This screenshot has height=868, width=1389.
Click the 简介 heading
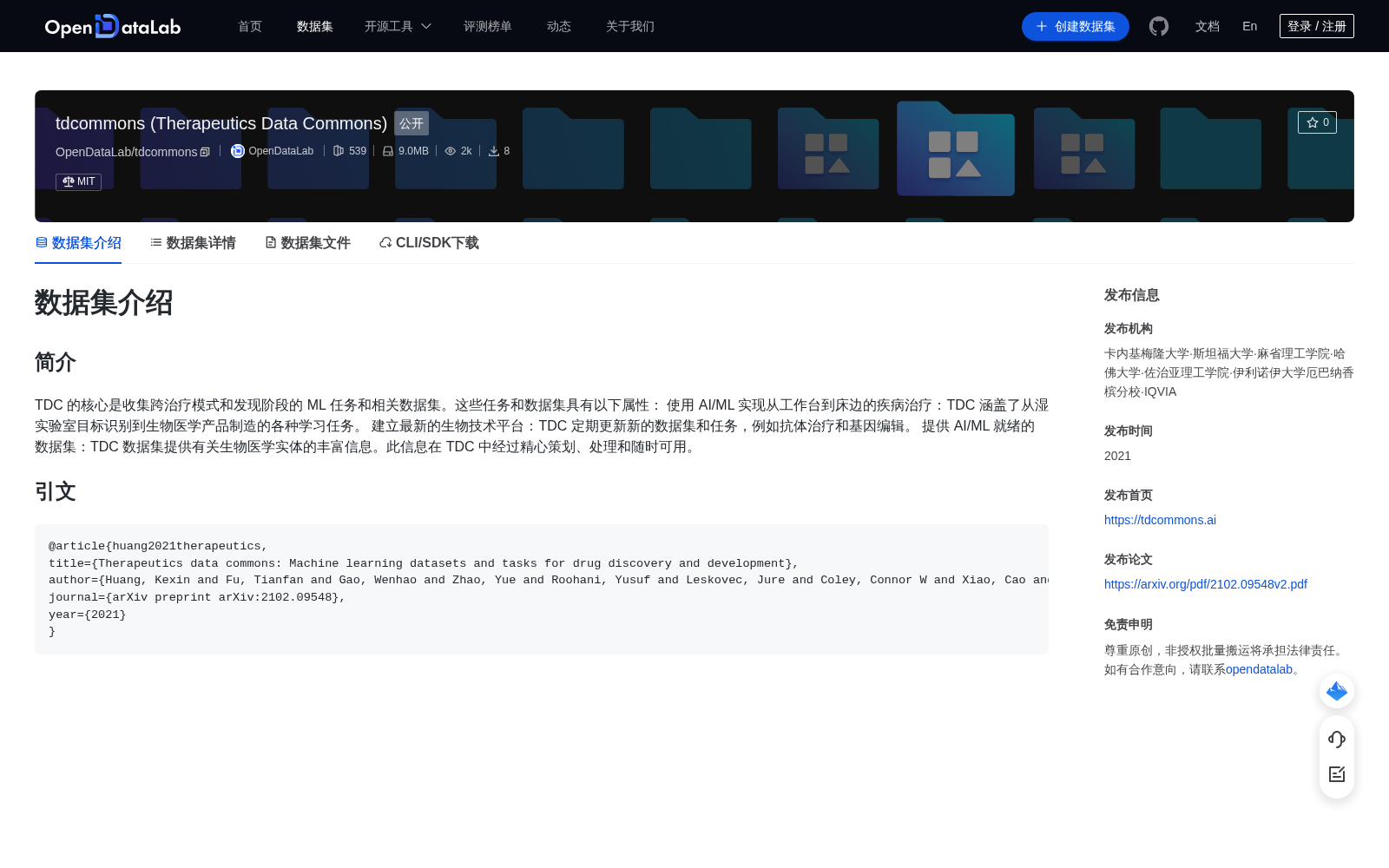tap(56, 362)
